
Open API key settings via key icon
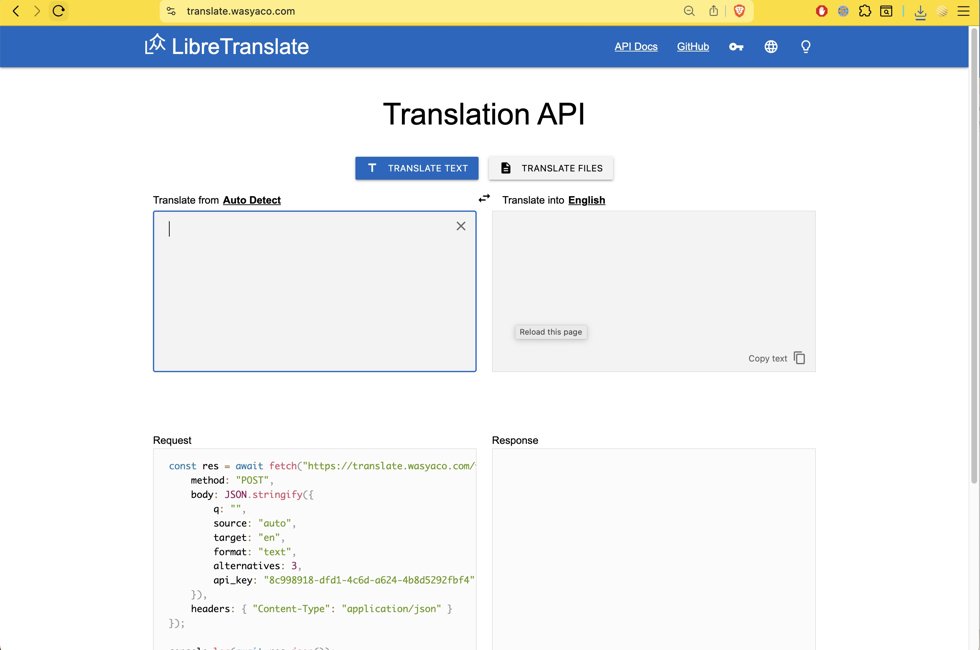pyautogui.click(x=736, y=46)
